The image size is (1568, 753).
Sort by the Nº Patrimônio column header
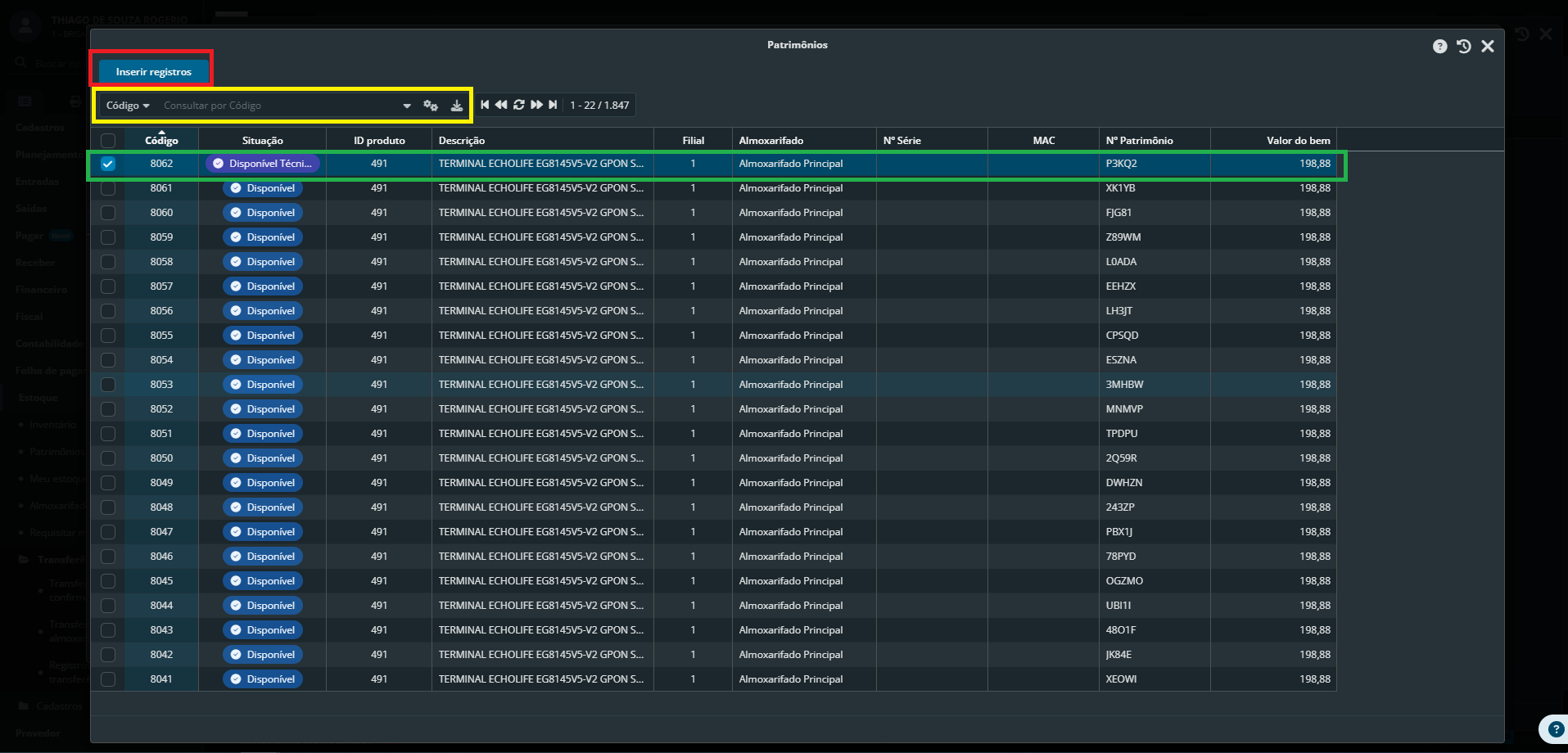click(x=1139, y=141)
